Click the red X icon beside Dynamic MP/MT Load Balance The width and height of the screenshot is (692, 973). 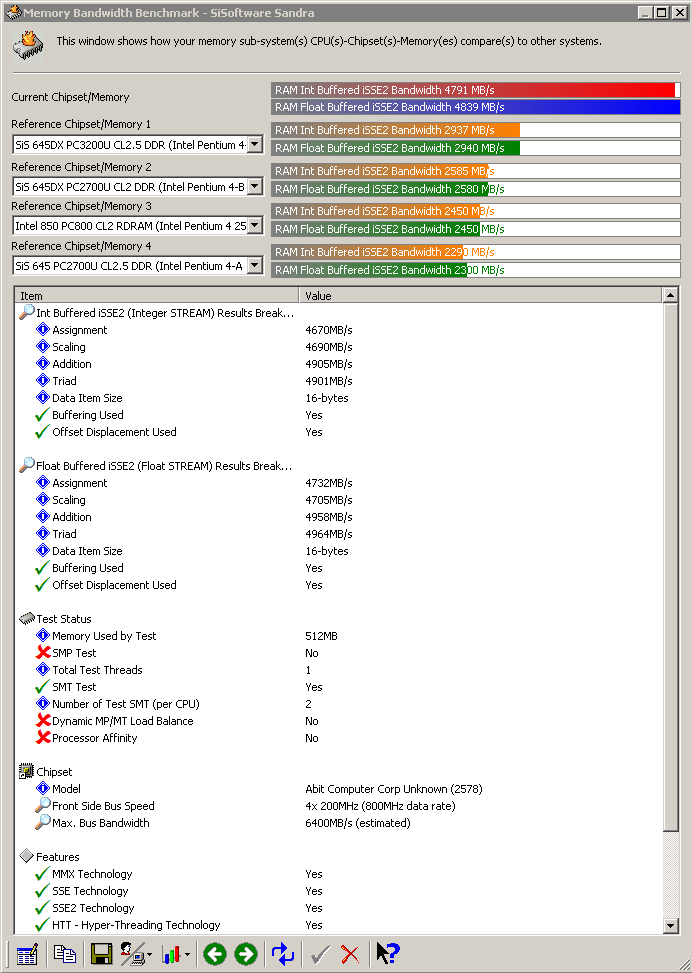point(43,721)
